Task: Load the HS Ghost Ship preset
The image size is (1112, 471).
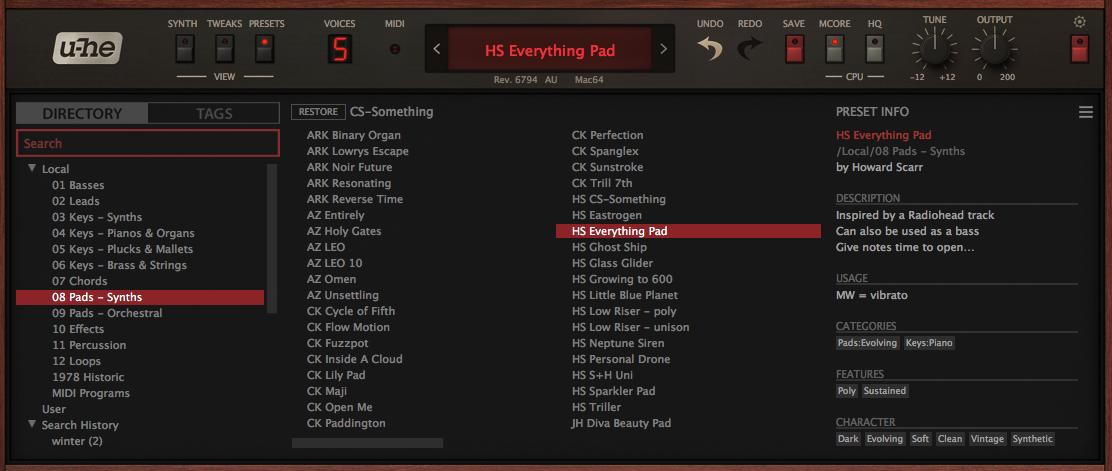Action: point(609,247)
